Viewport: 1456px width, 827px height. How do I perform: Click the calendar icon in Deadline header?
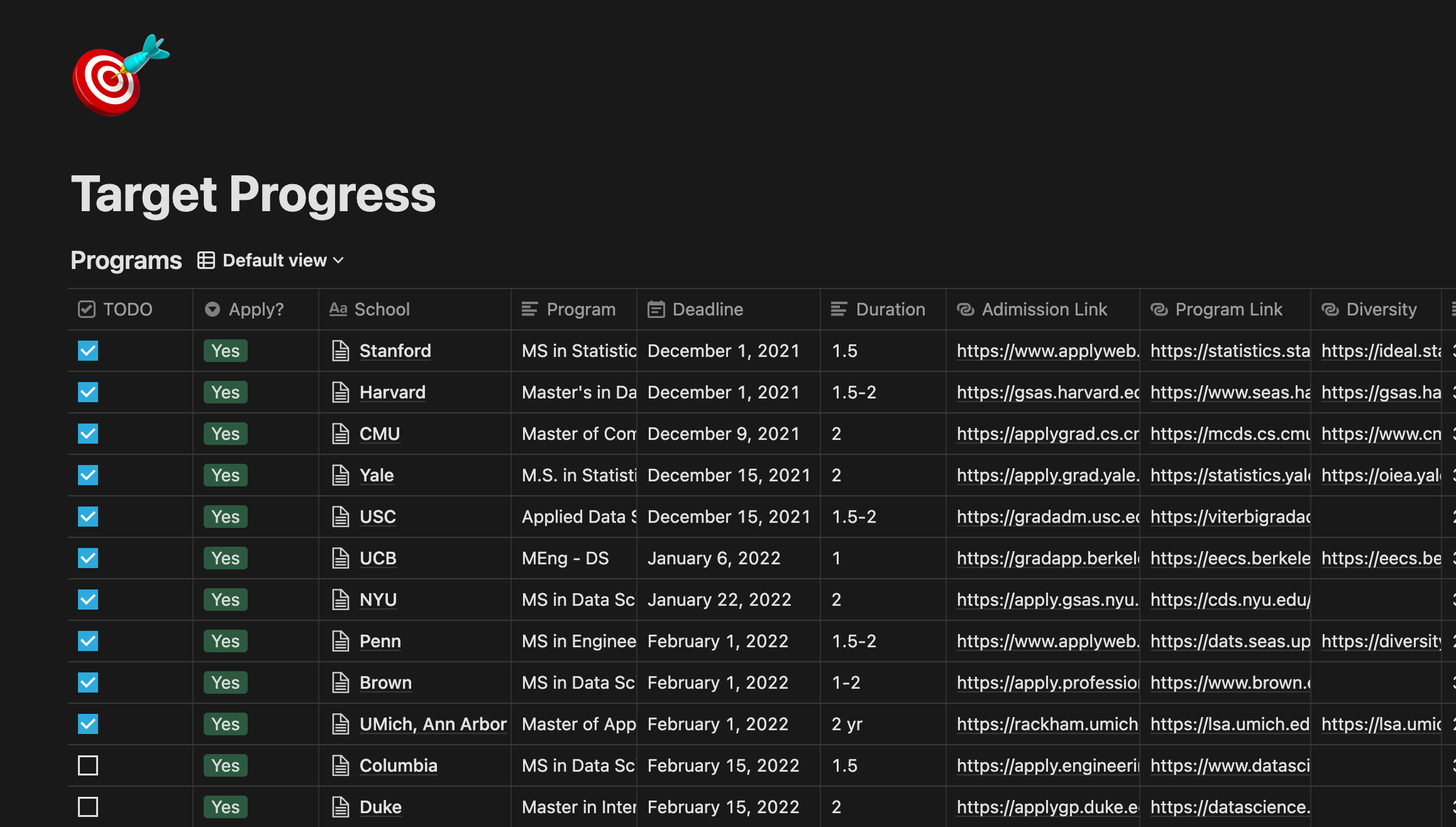point(656,309)
